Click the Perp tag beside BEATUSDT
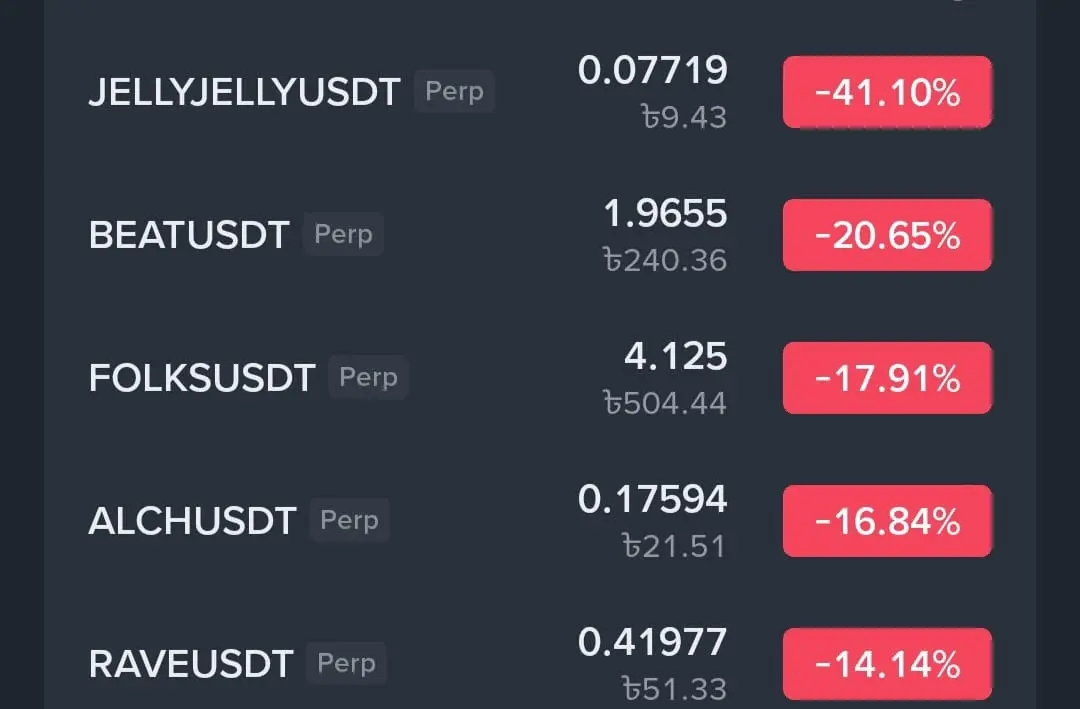1080x709 pixels. pyautogui.click(x=343, y=235)
